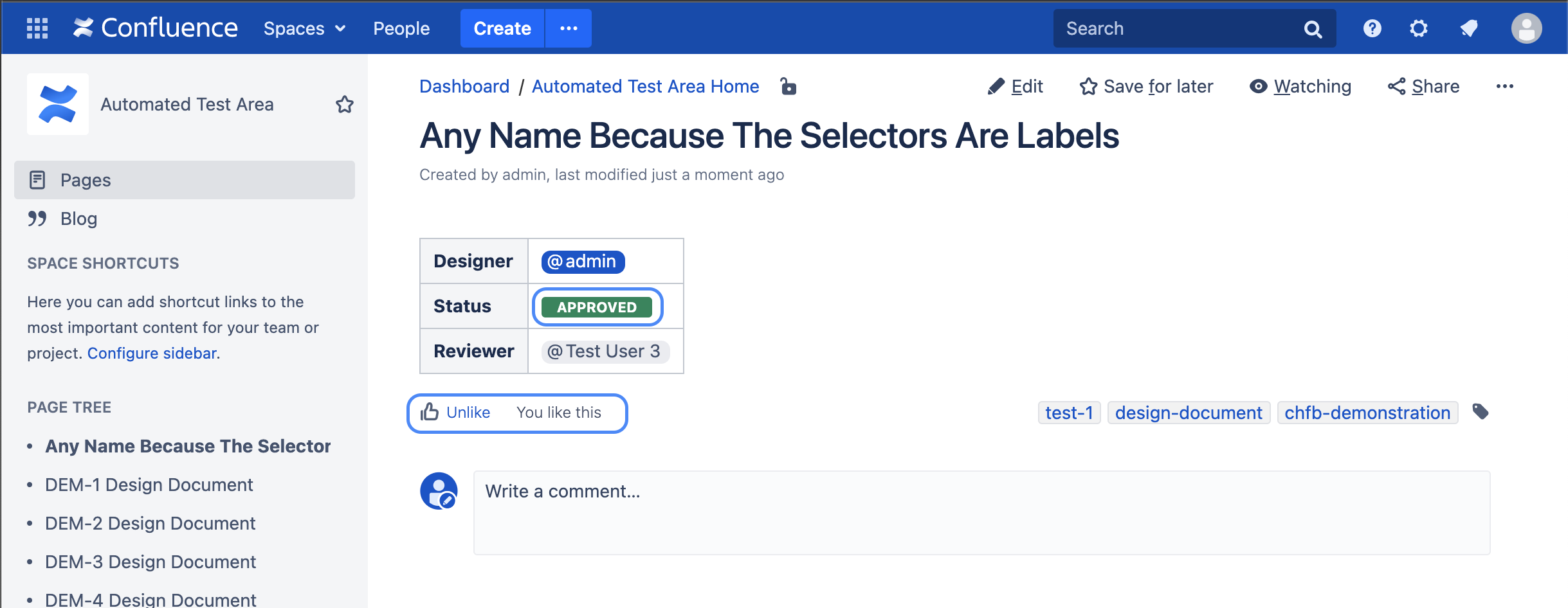This screenshot has height=608, width=1568.
Task: Click the help question mark icon
Action: coord(1372,28)
